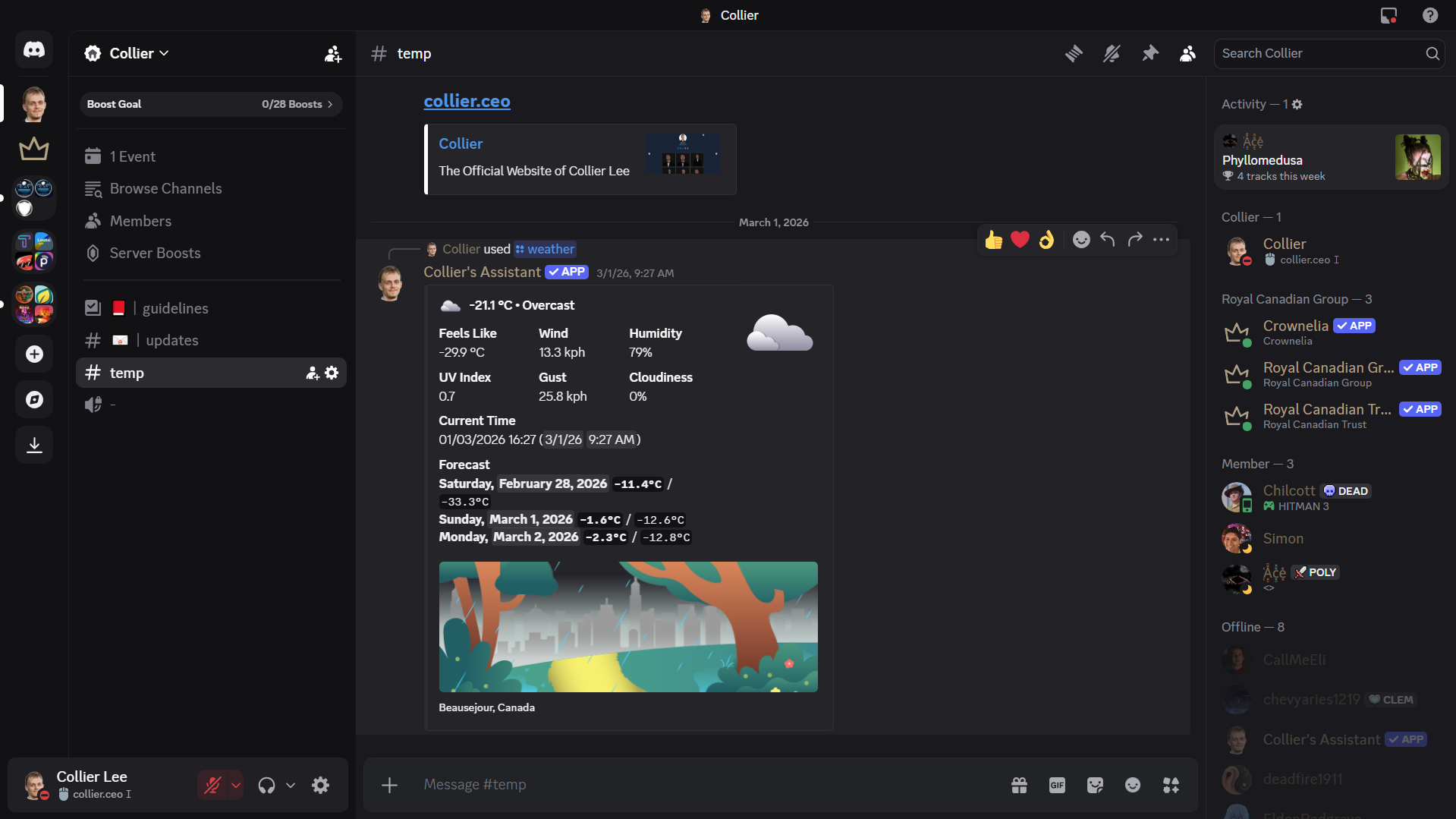Open User Settings gear icon
Screen dimensions: 1456x819
[321, 785]
